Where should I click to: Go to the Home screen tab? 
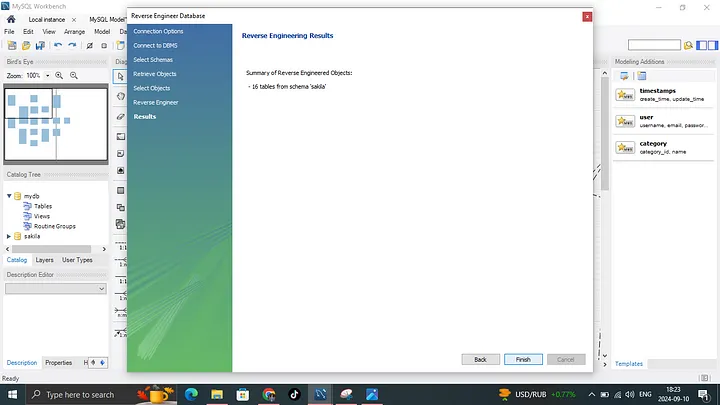click(x=11, y=19)
